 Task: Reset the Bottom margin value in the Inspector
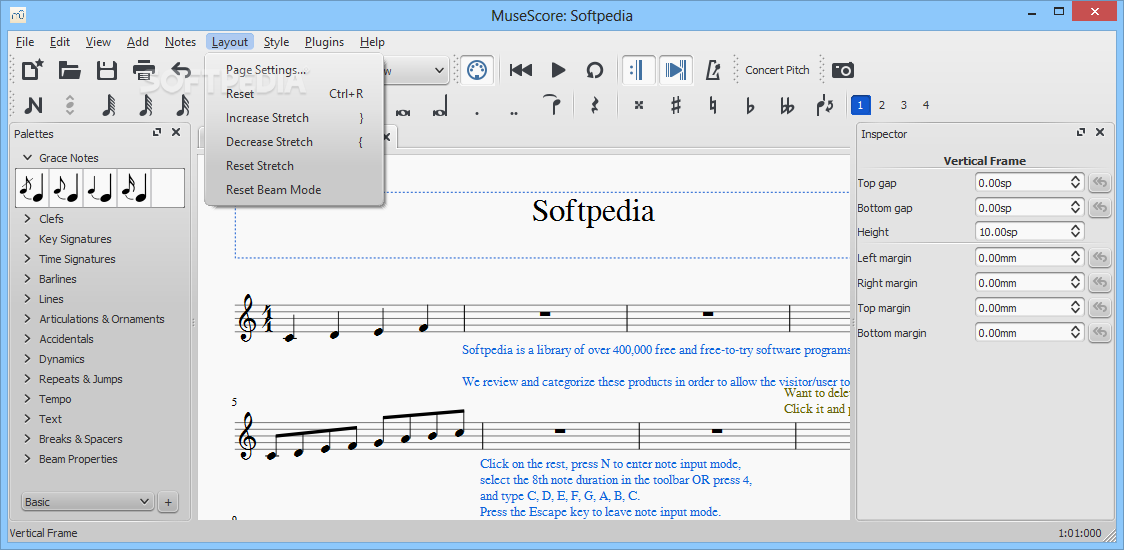1100,333
